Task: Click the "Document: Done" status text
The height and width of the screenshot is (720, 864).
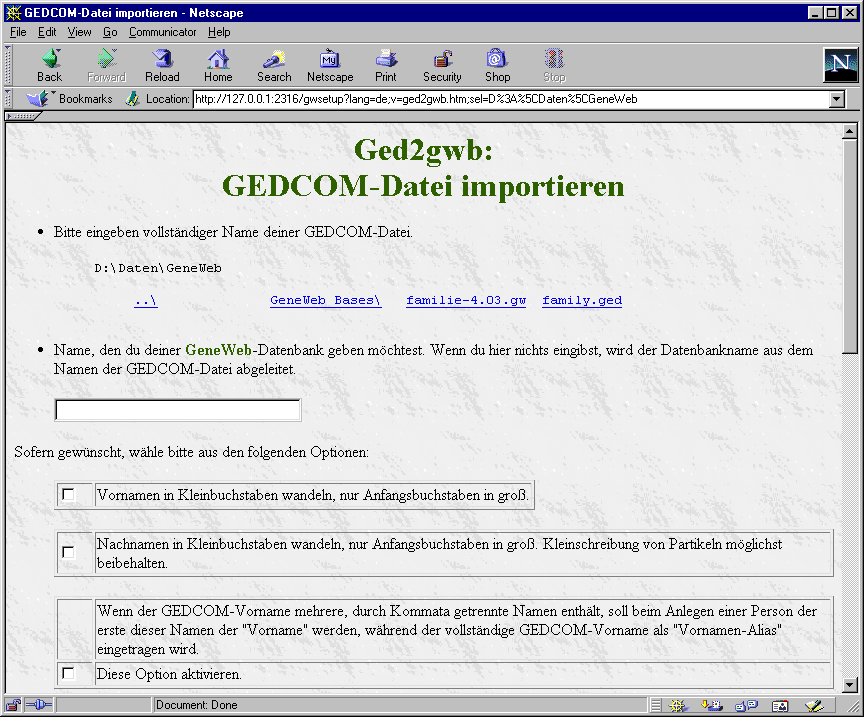Action: [196, 705]
